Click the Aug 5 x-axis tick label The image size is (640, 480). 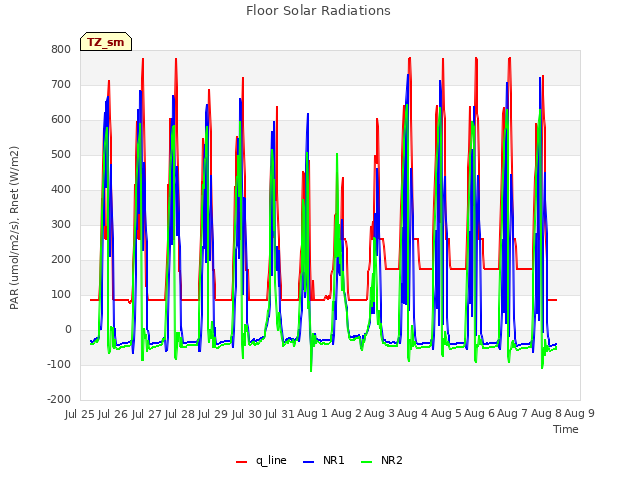coord(446,413)
